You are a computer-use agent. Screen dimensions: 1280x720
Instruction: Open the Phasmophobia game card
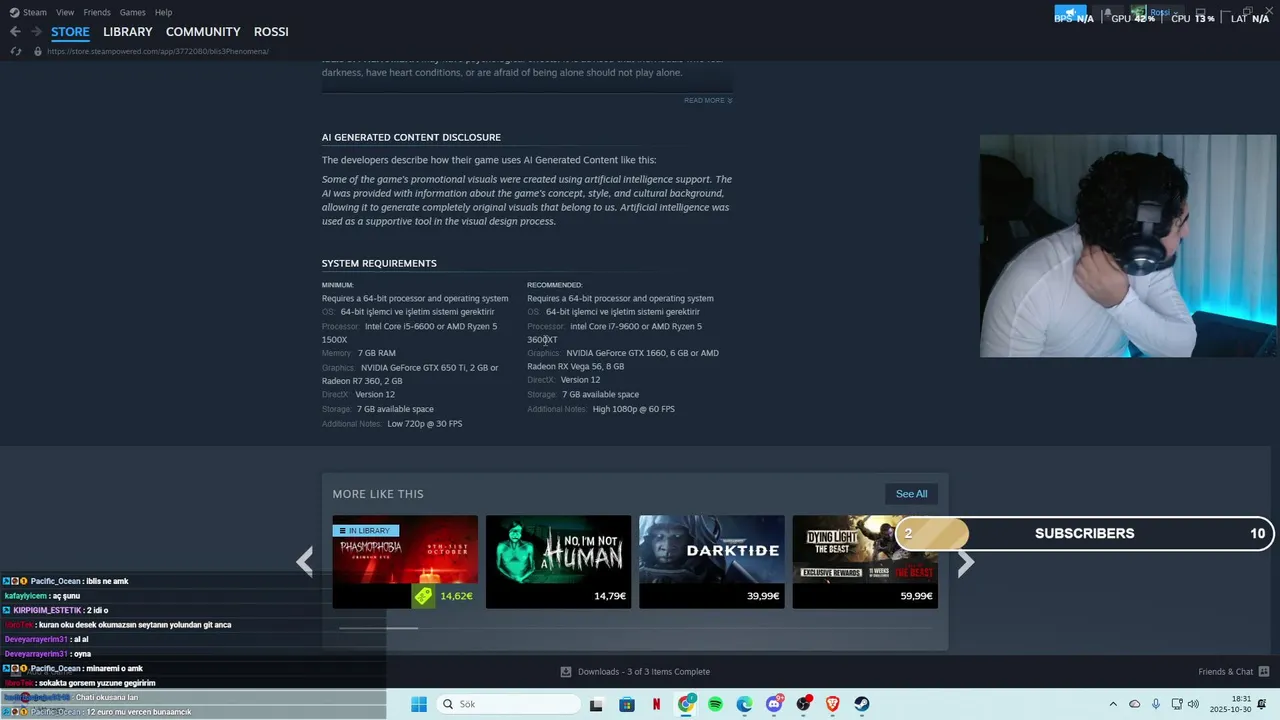[405, 561]
